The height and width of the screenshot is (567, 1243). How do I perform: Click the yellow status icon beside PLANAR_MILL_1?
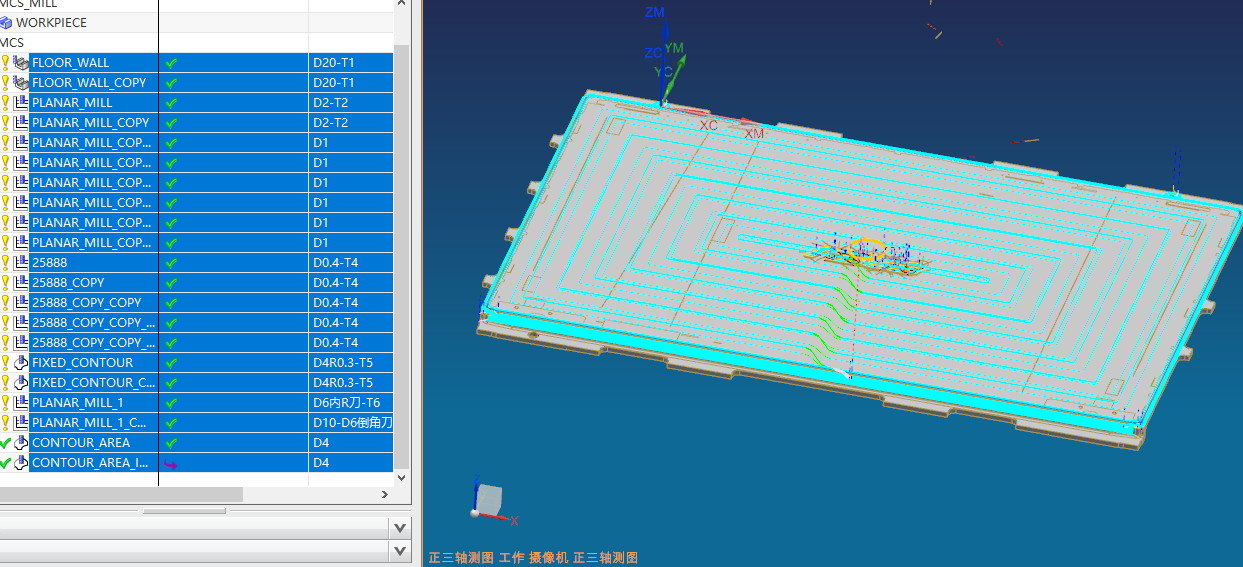point(5,402)
